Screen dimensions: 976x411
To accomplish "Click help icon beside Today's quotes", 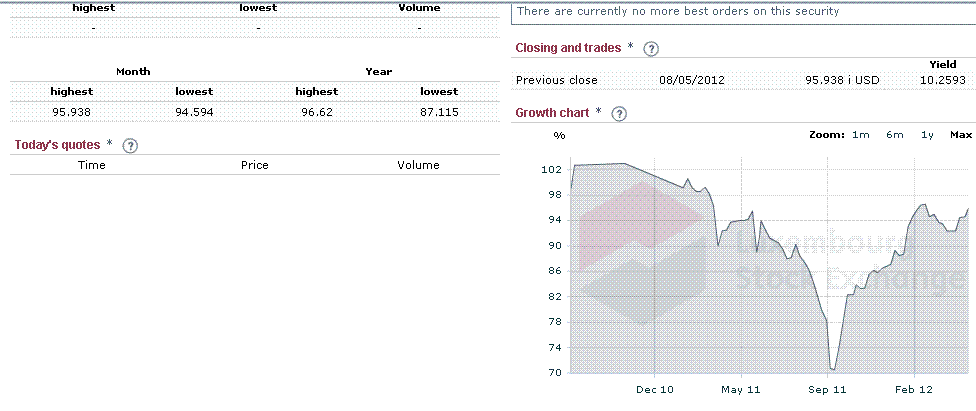I will (x=130, y=145).
